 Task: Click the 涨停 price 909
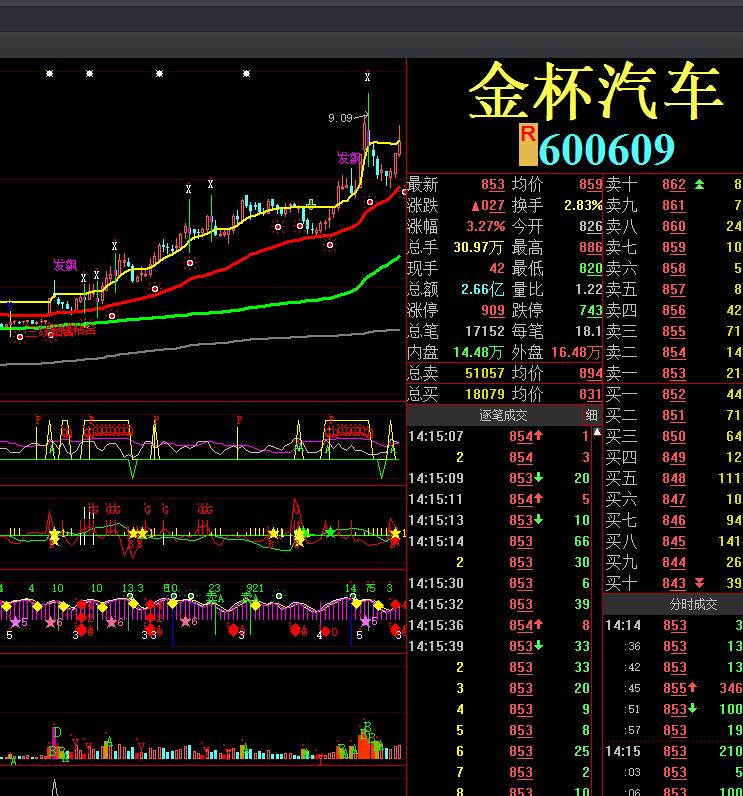coord(493,310)
